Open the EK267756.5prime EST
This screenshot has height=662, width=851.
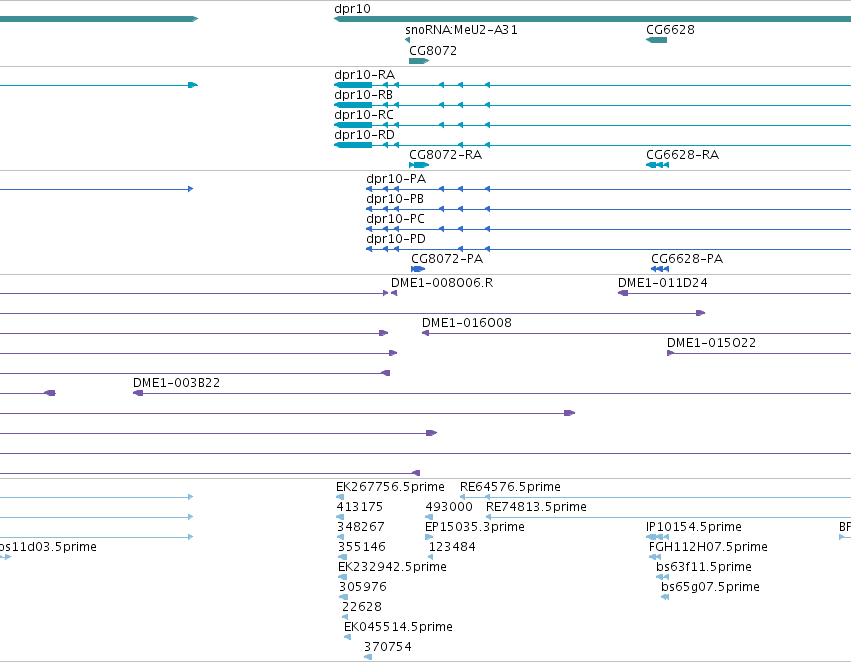point(390,487)
